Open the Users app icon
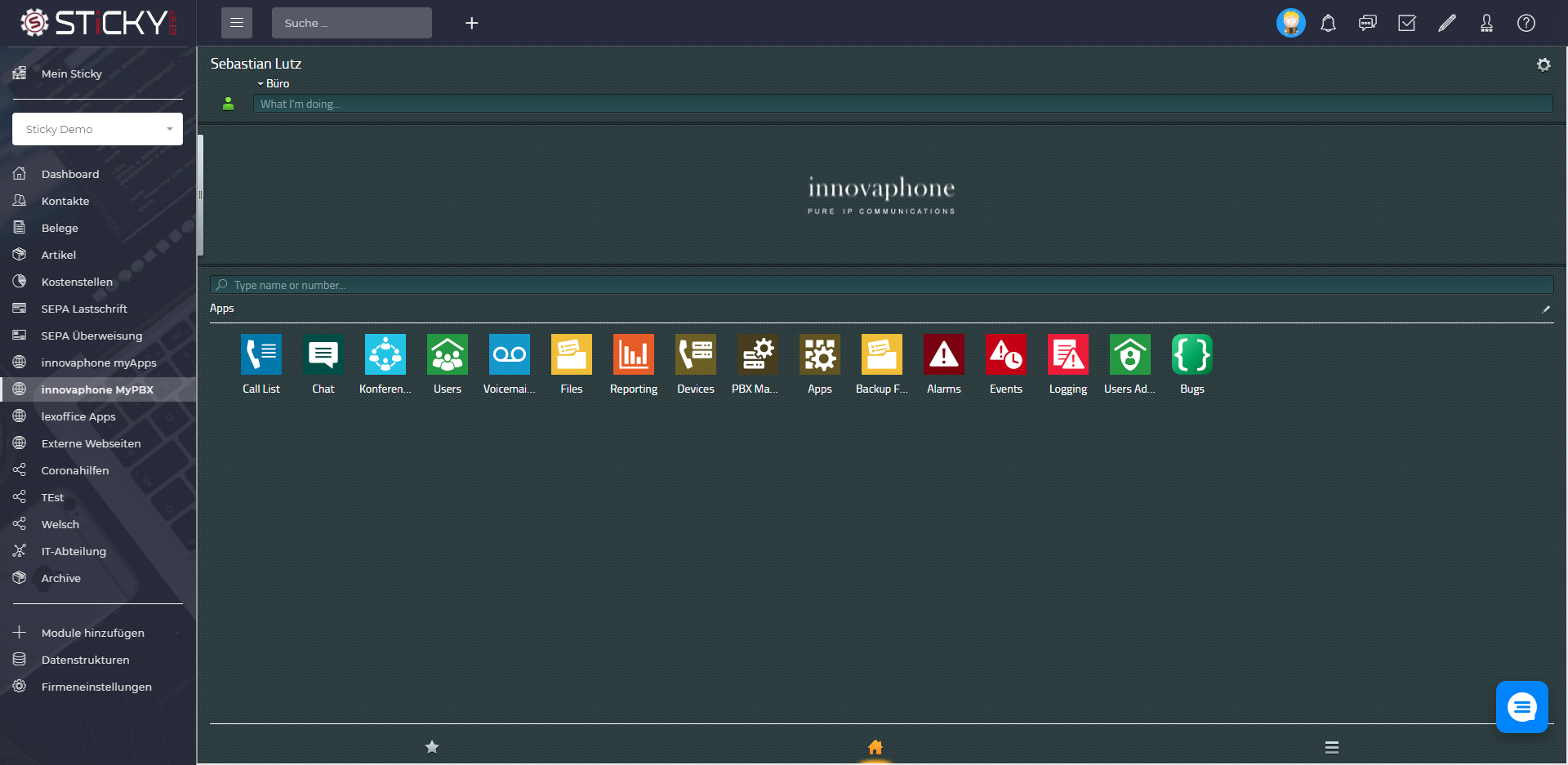The image size is (1568, 765). coord(448,354)
